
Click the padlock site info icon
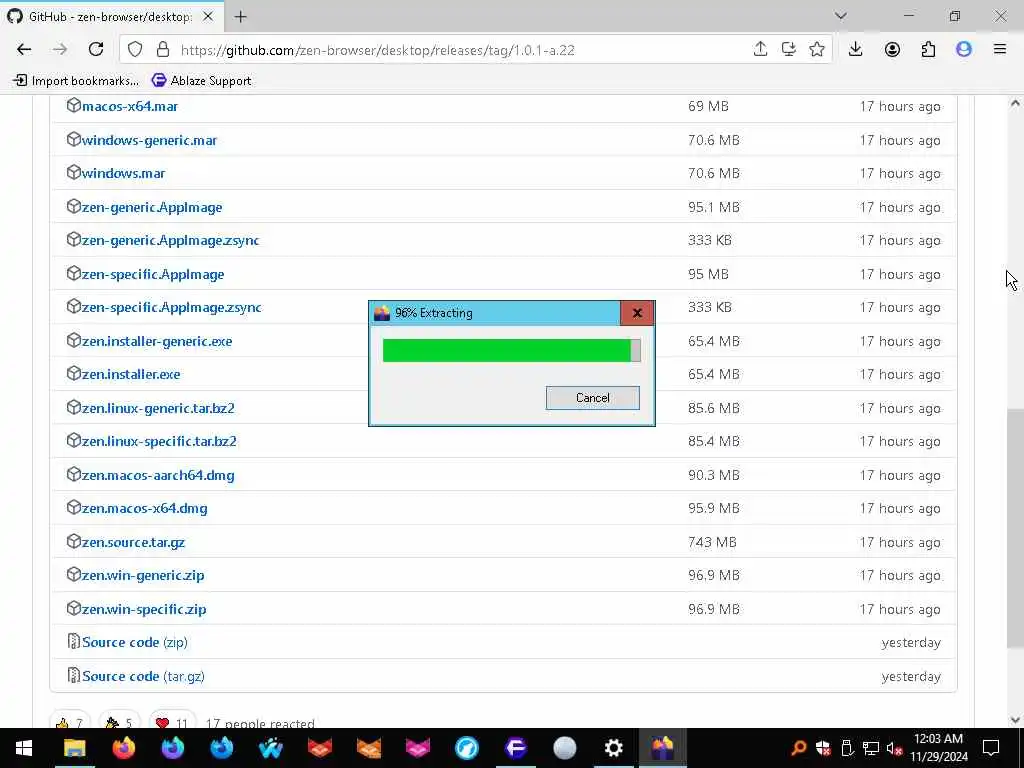click(163, 50)
